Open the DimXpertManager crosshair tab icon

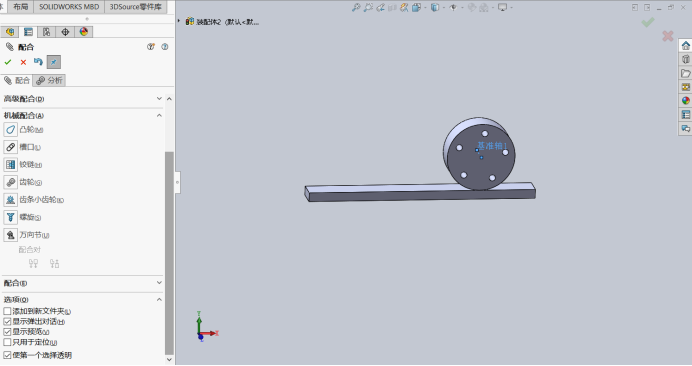[65, 32]
